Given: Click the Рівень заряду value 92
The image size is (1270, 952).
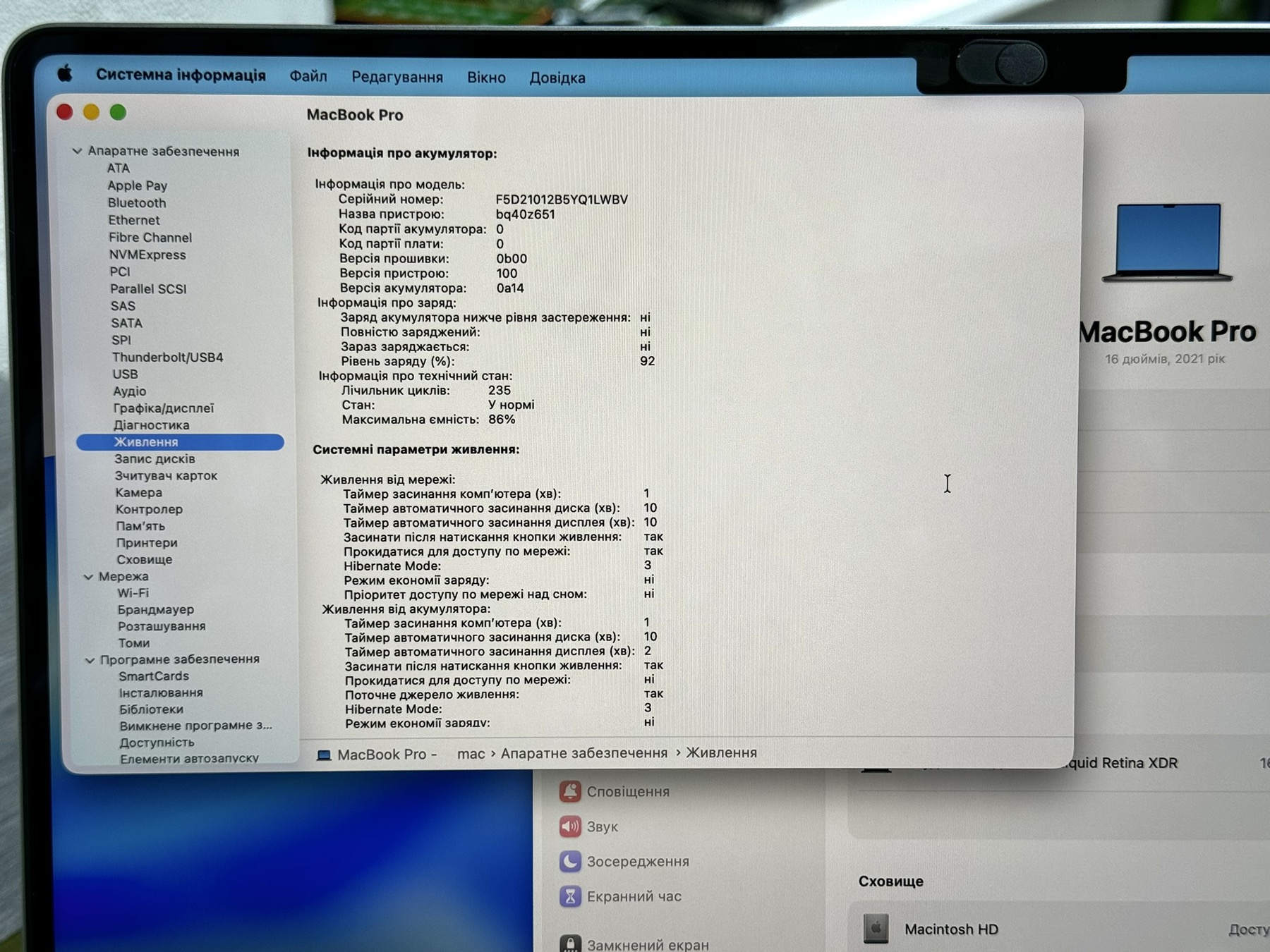Looking at the screenshot, I should click(x=648, y=361).
